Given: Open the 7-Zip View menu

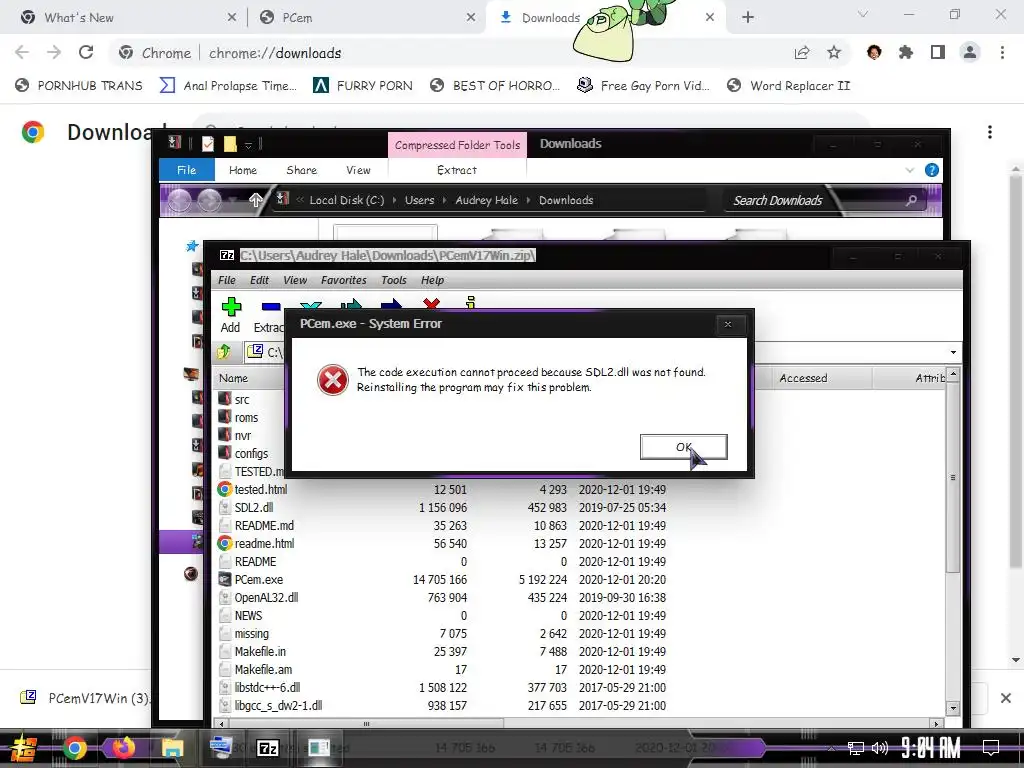Looking at the screenshot, I should (295, 280).
